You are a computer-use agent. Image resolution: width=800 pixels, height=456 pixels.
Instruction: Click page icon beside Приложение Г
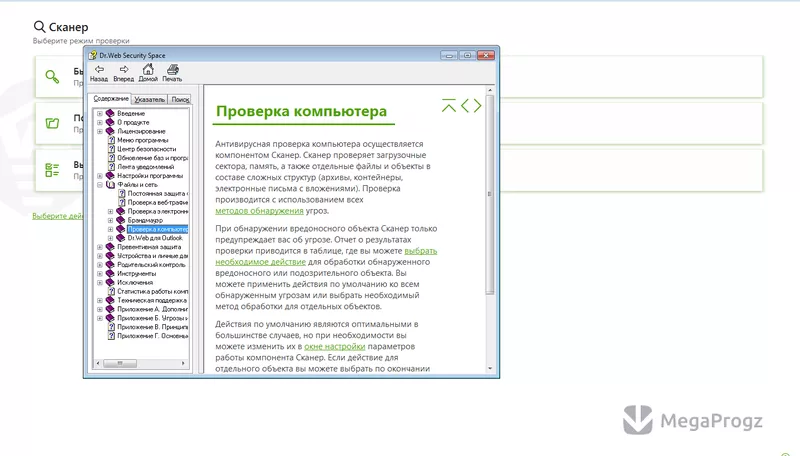coord(111,336)
